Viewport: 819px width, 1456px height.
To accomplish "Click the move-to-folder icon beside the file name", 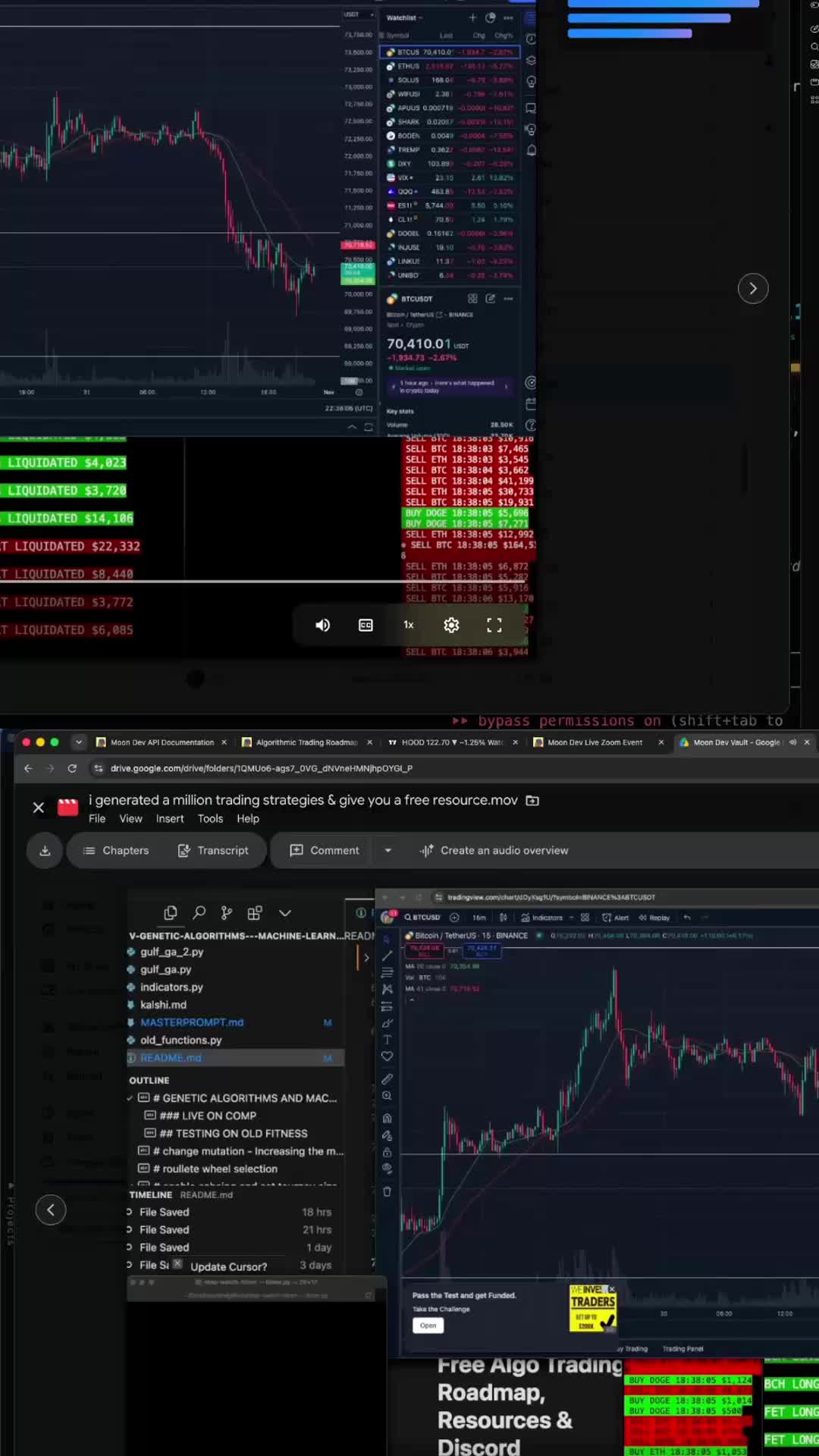I will (532, 800).
